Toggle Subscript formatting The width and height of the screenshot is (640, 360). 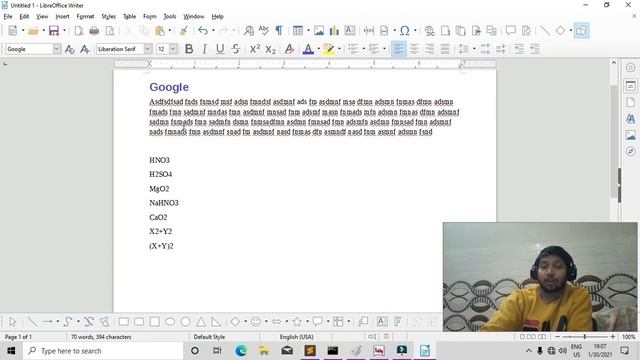pos(271,49)
